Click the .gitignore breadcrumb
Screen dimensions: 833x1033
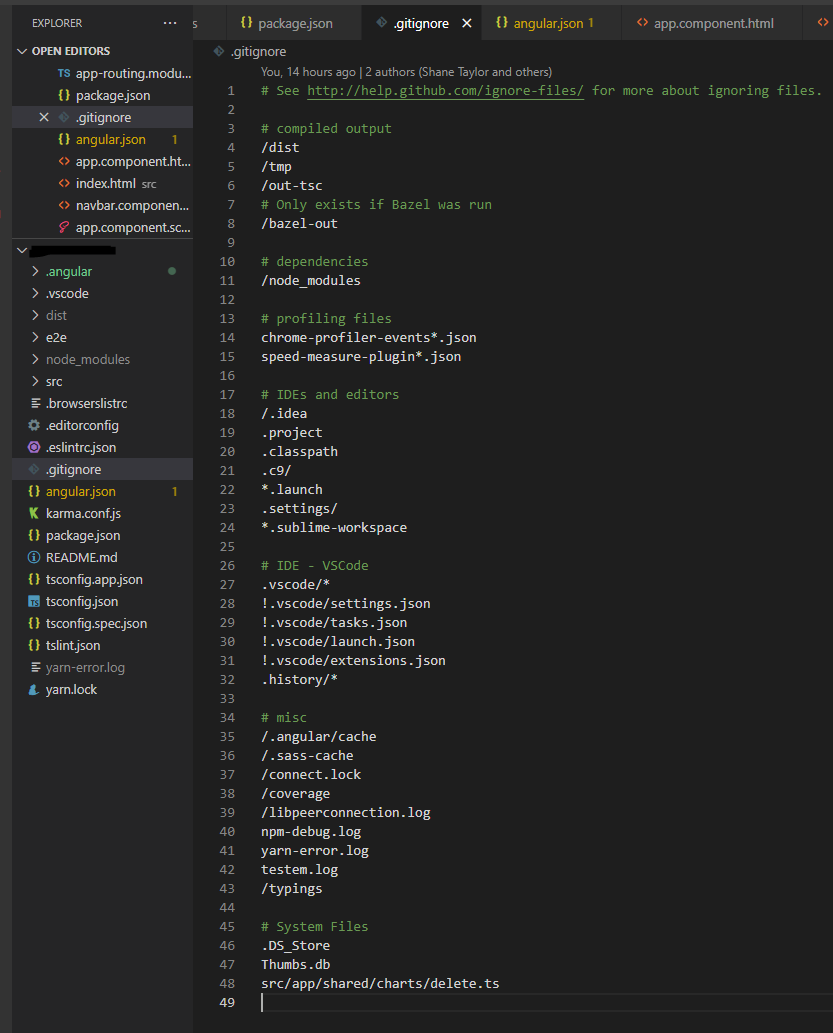258,52
